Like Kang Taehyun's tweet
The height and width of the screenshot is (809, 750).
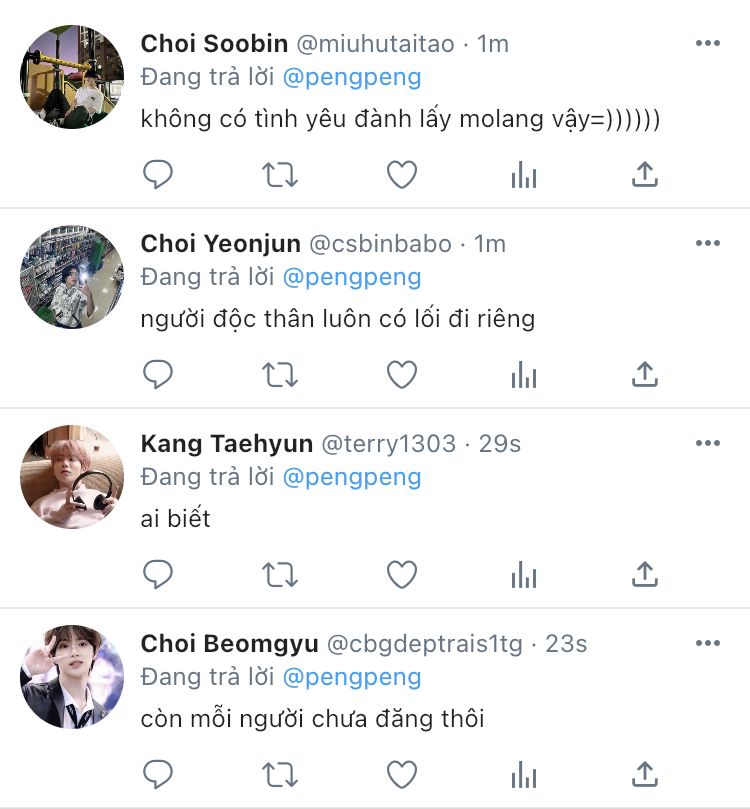tap(402, 574)
